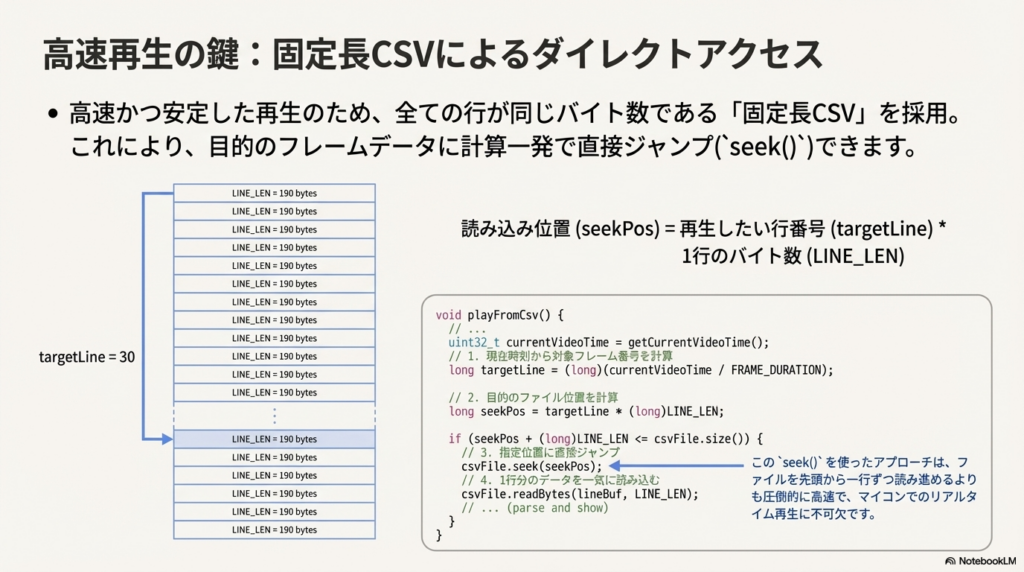Click the bottom LINE_LEN row of the table

pyautogui.click(x=274, y=529)
